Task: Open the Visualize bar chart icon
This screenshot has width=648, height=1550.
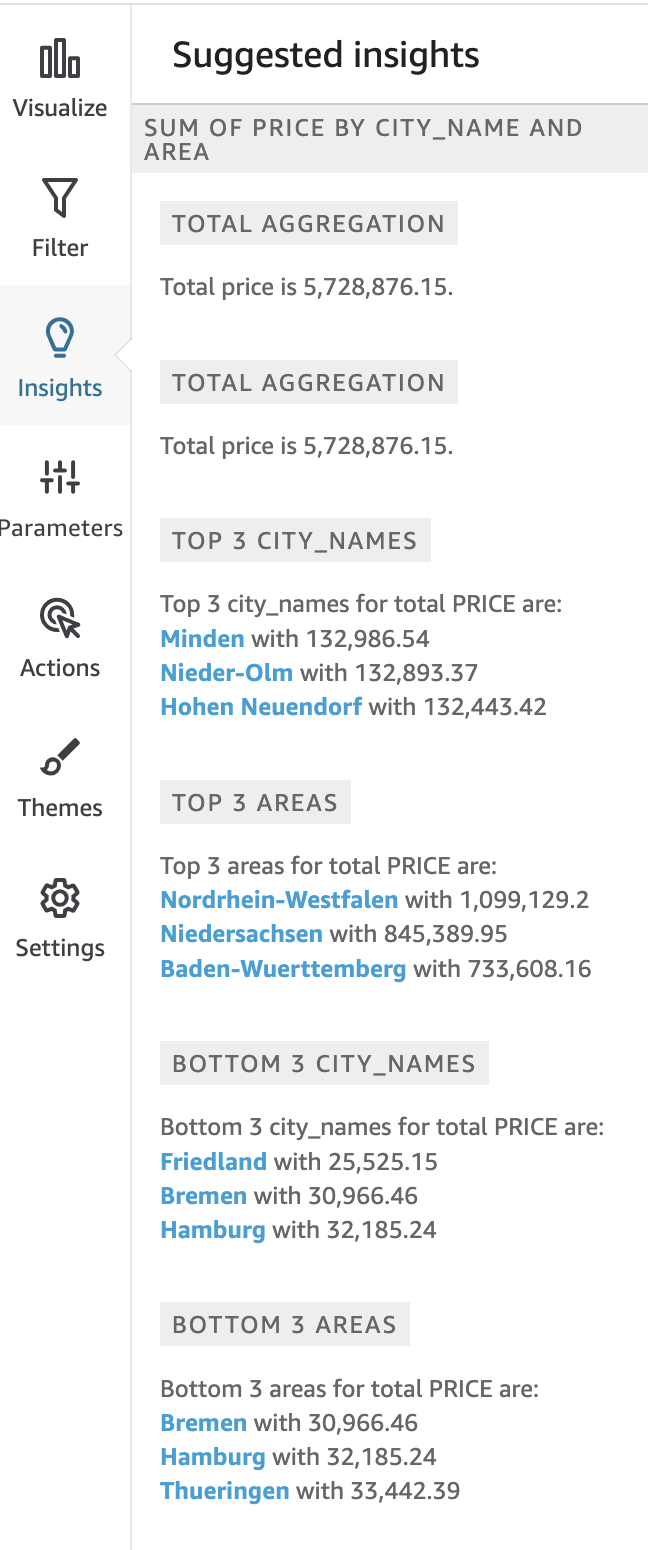Action: 60,59
